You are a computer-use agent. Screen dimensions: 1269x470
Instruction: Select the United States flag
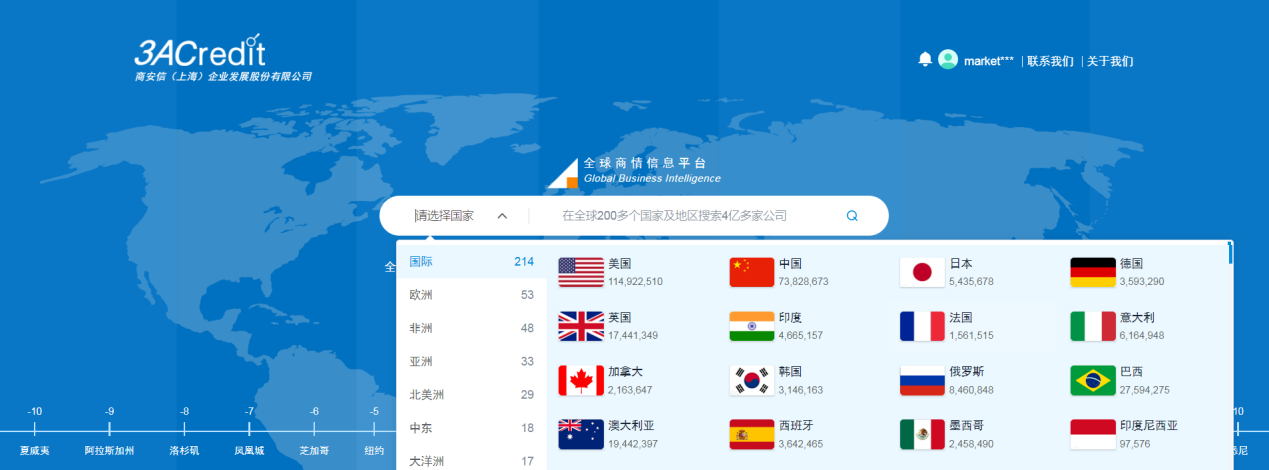pos(581,273)
